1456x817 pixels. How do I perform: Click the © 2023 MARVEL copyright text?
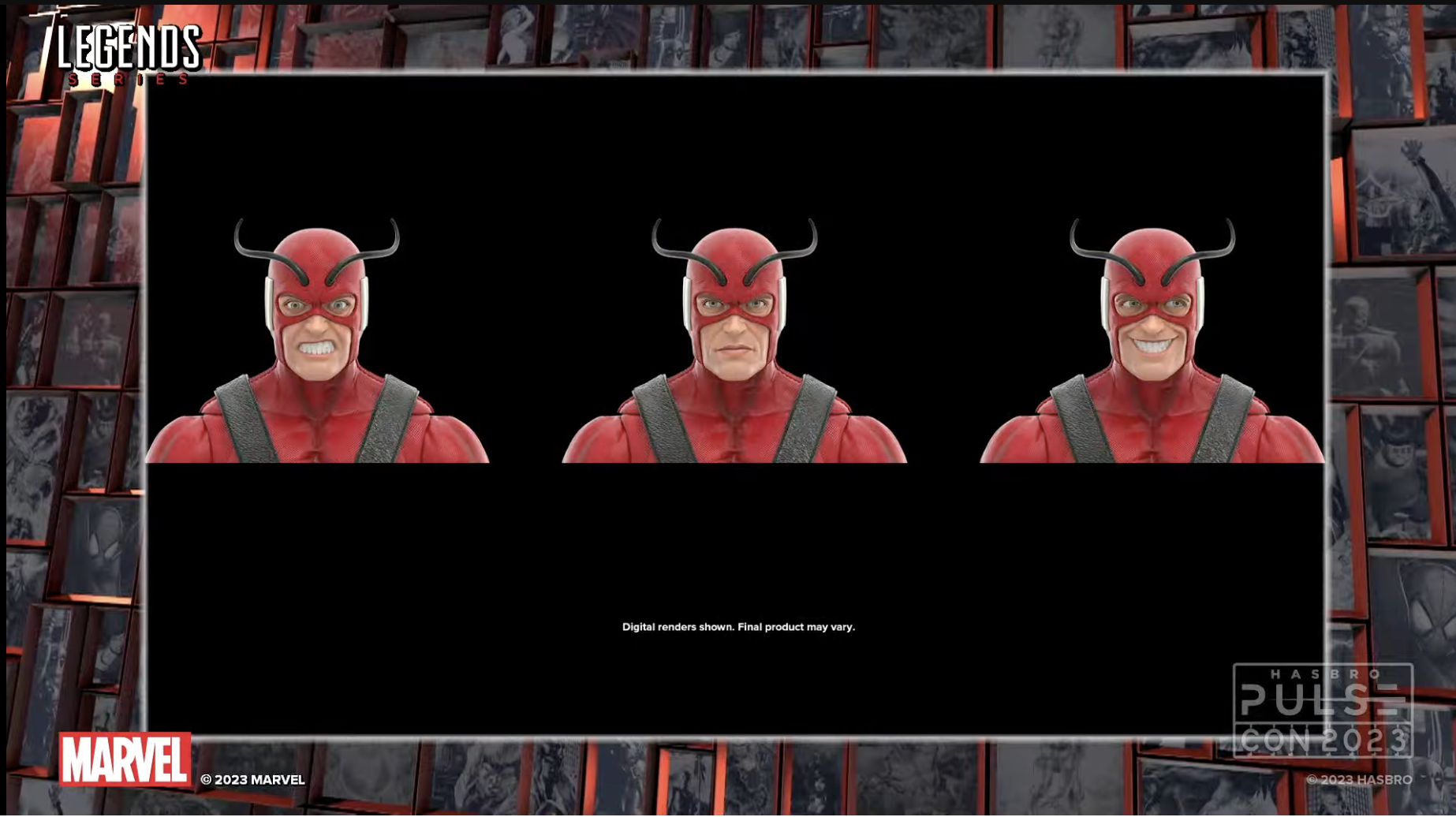pyautogui.click(x=252, y=780)
